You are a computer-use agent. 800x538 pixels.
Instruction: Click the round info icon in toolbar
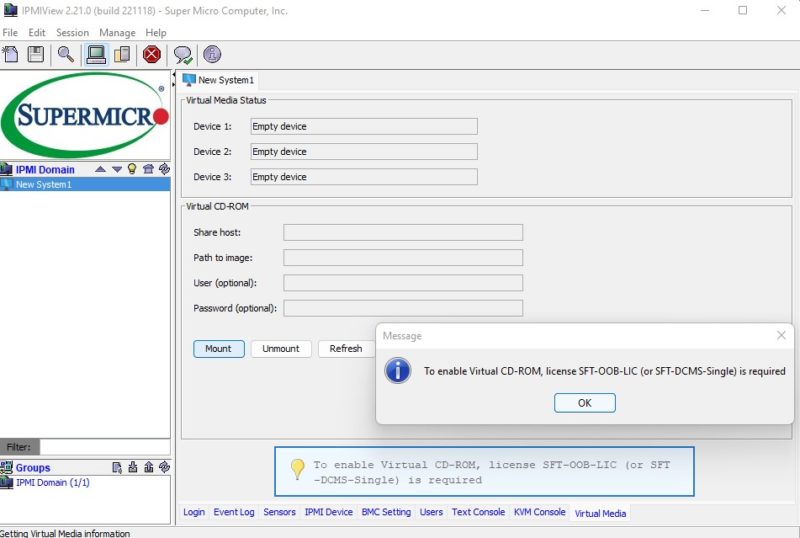pos(212,55)
